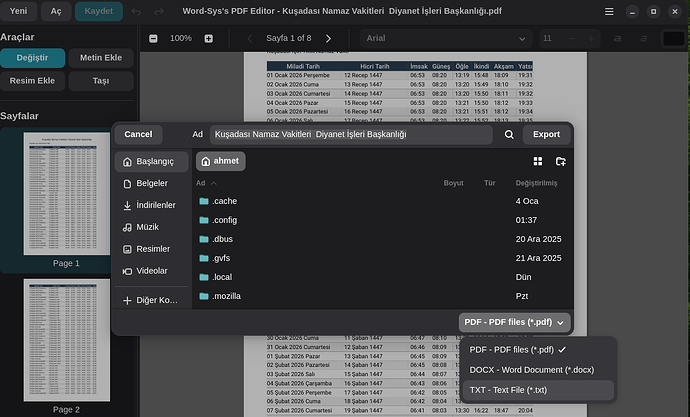Select Videolar in the sidebar
690x417 pixels.
(x=151, y=271)
